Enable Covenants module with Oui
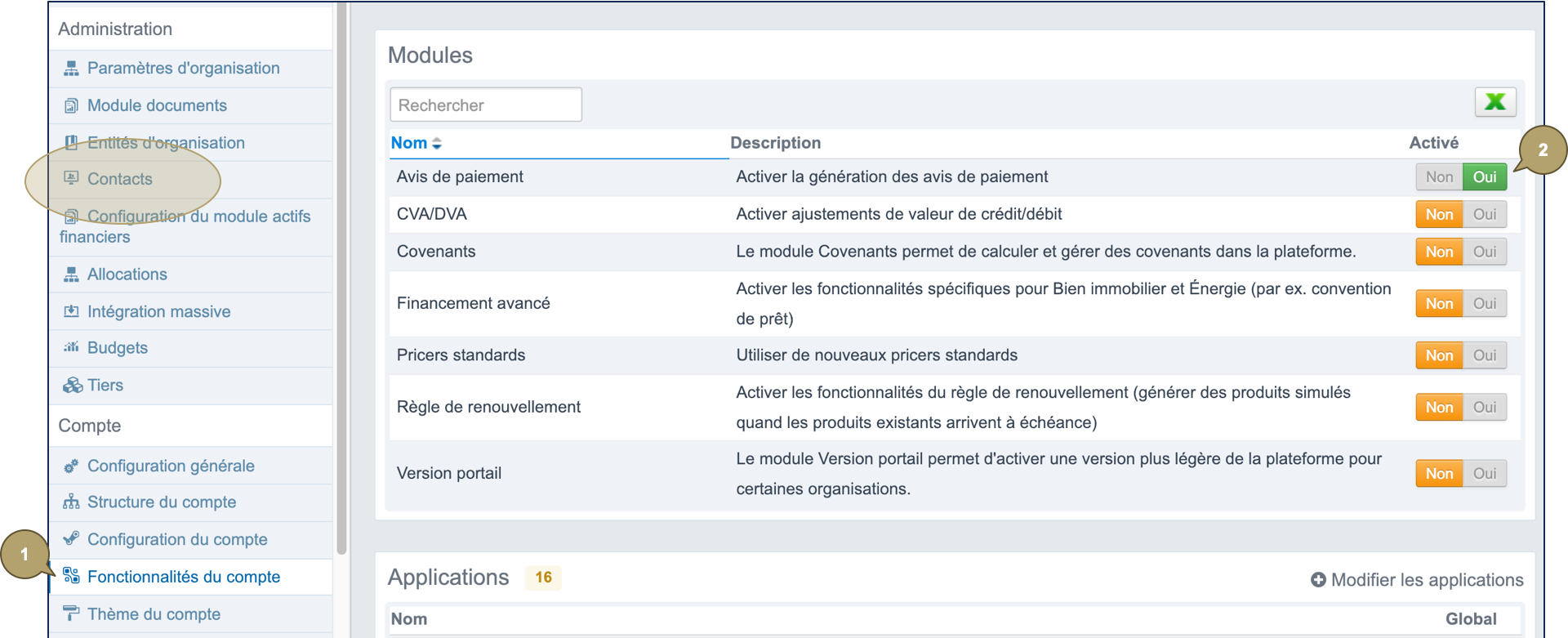 point(1485,252)
